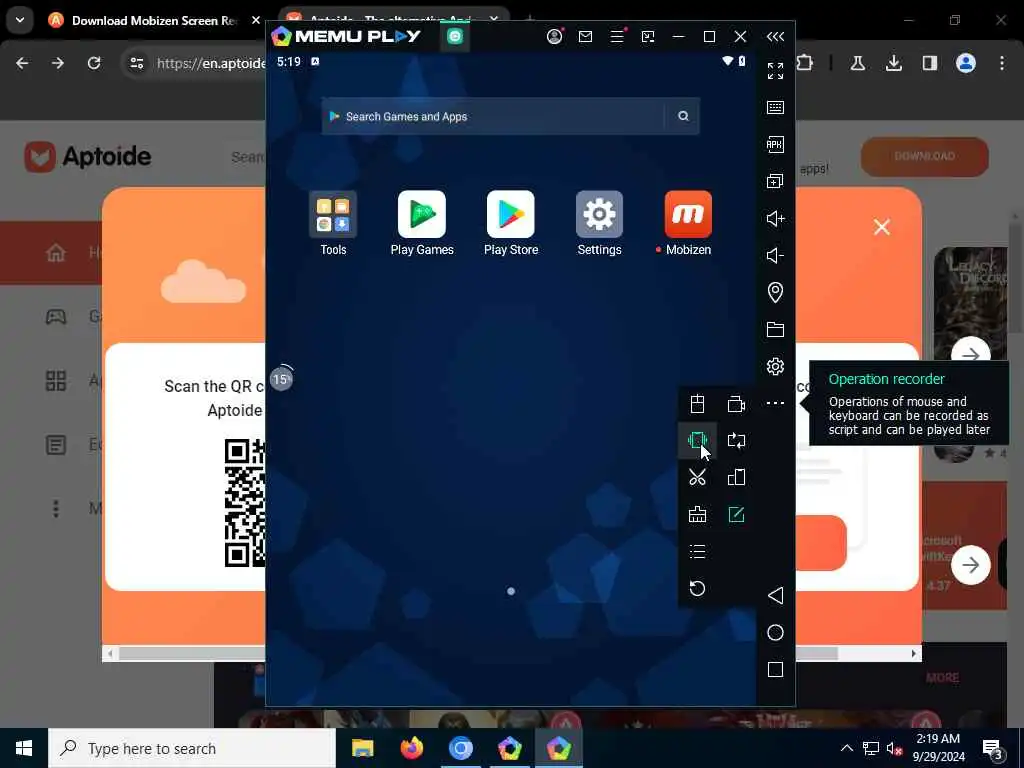Collapse MEmu sidebar with triple-chevron icon
The image size is (1024, 768).
pyautogui.click(x=775, y=37)
